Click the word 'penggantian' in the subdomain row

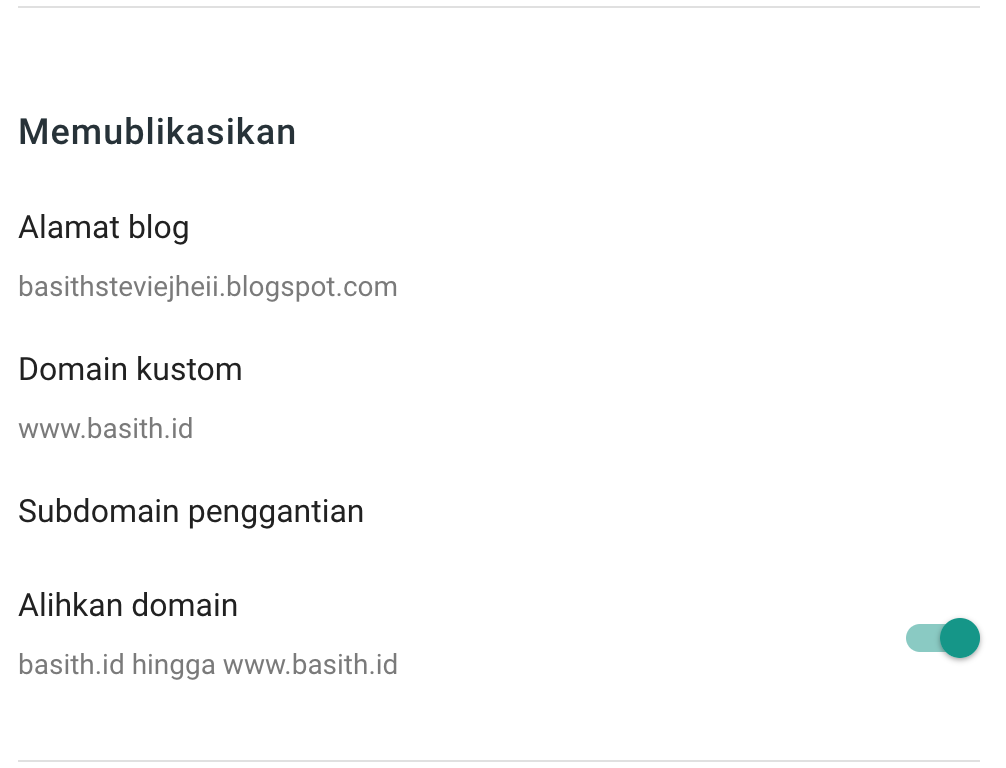tap(276, 512)
